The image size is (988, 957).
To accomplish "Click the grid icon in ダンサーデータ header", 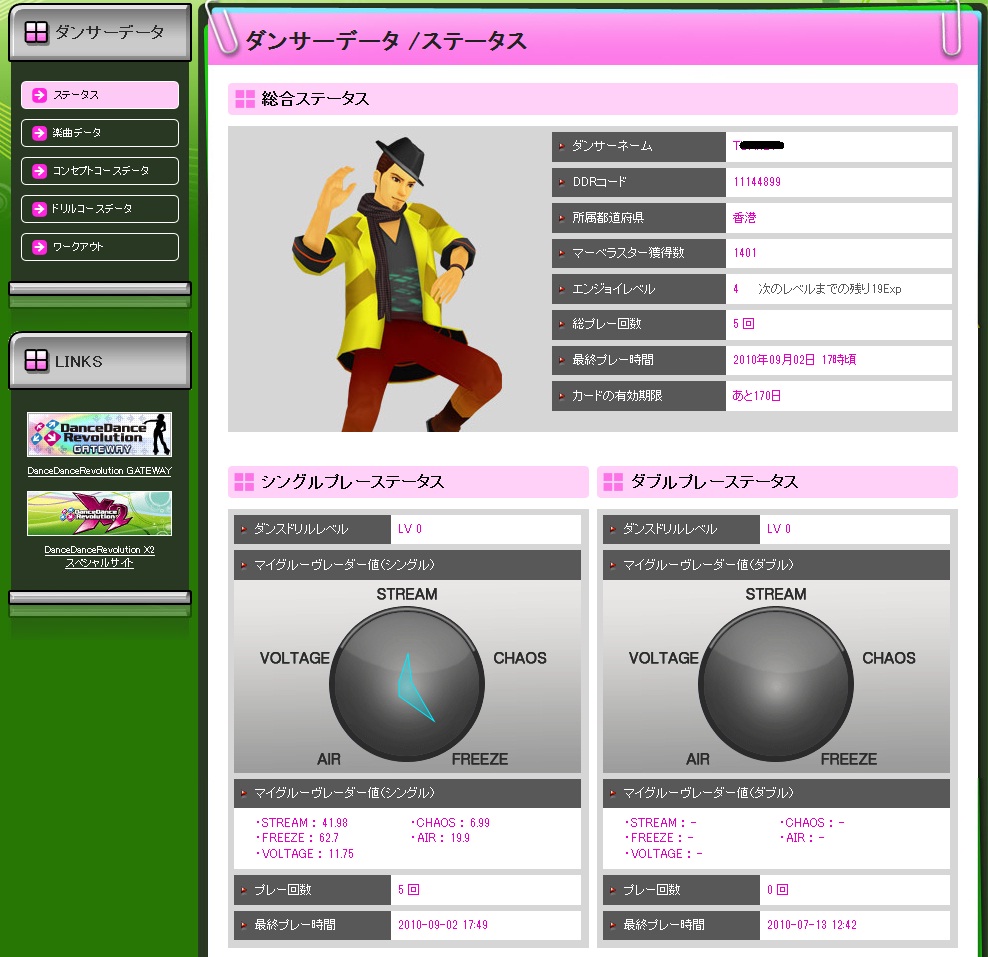I will coord(36,33).
